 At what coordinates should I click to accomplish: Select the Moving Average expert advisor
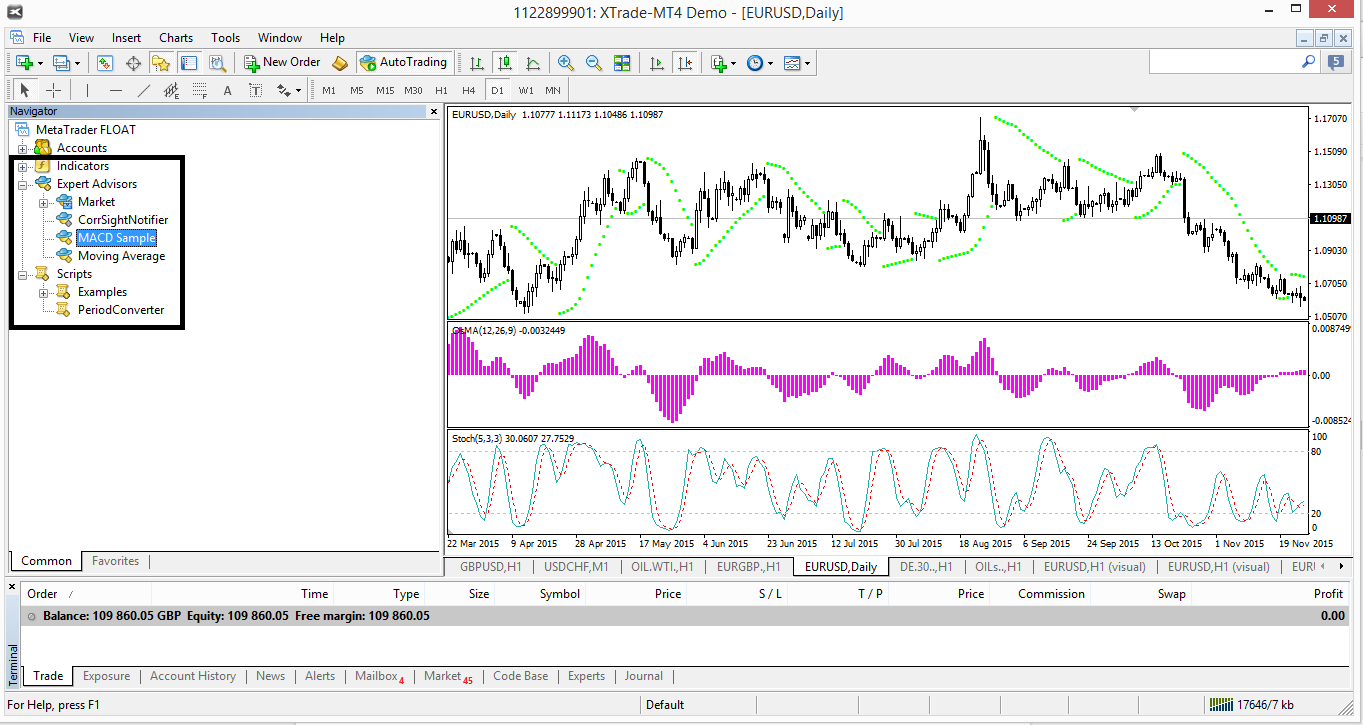click(121, 256)
